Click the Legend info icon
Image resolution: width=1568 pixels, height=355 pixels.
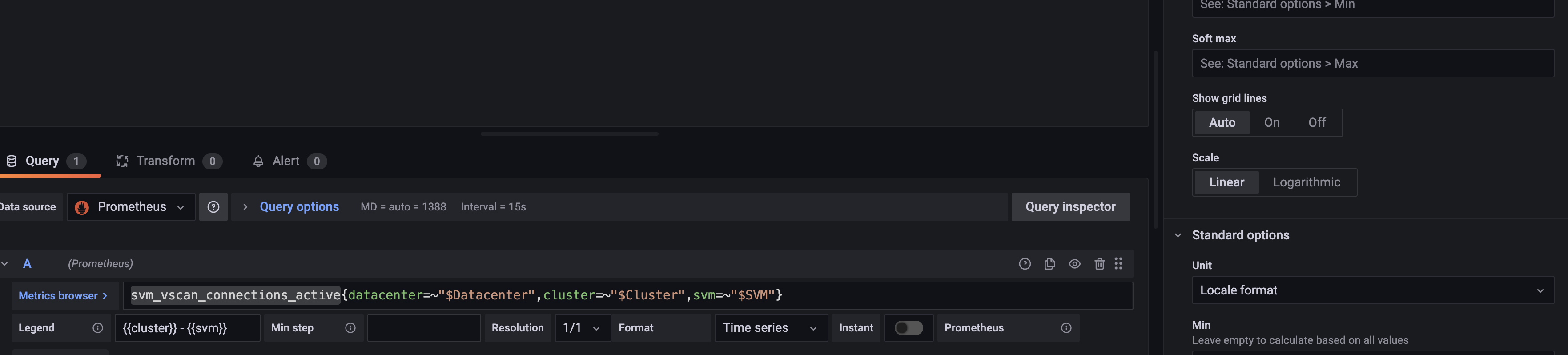(97, 327)
